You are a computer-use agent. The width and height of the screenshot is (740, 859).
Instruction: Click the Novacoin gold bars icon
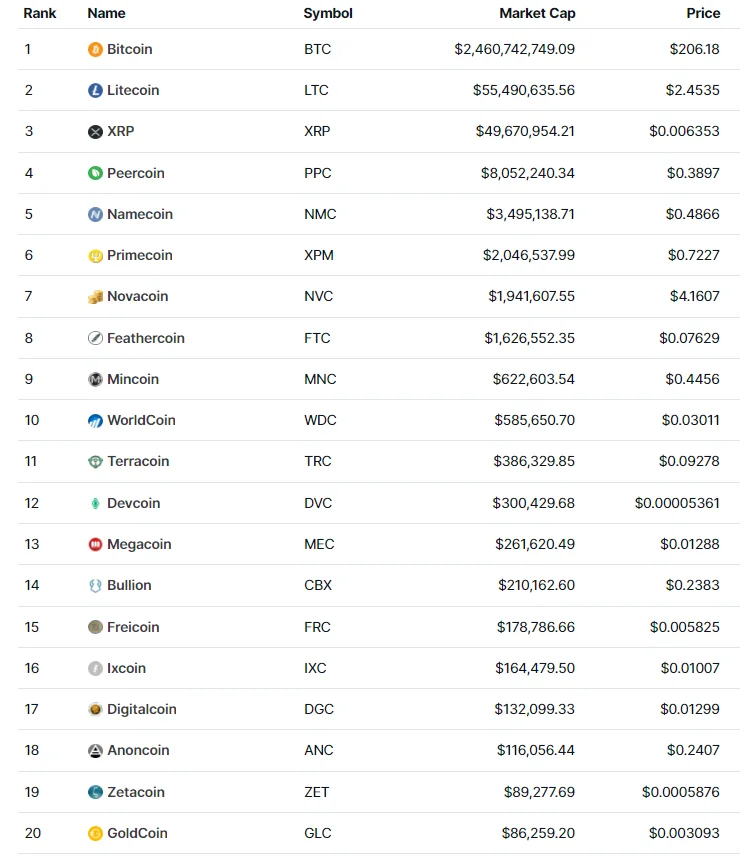coord(95,297)
